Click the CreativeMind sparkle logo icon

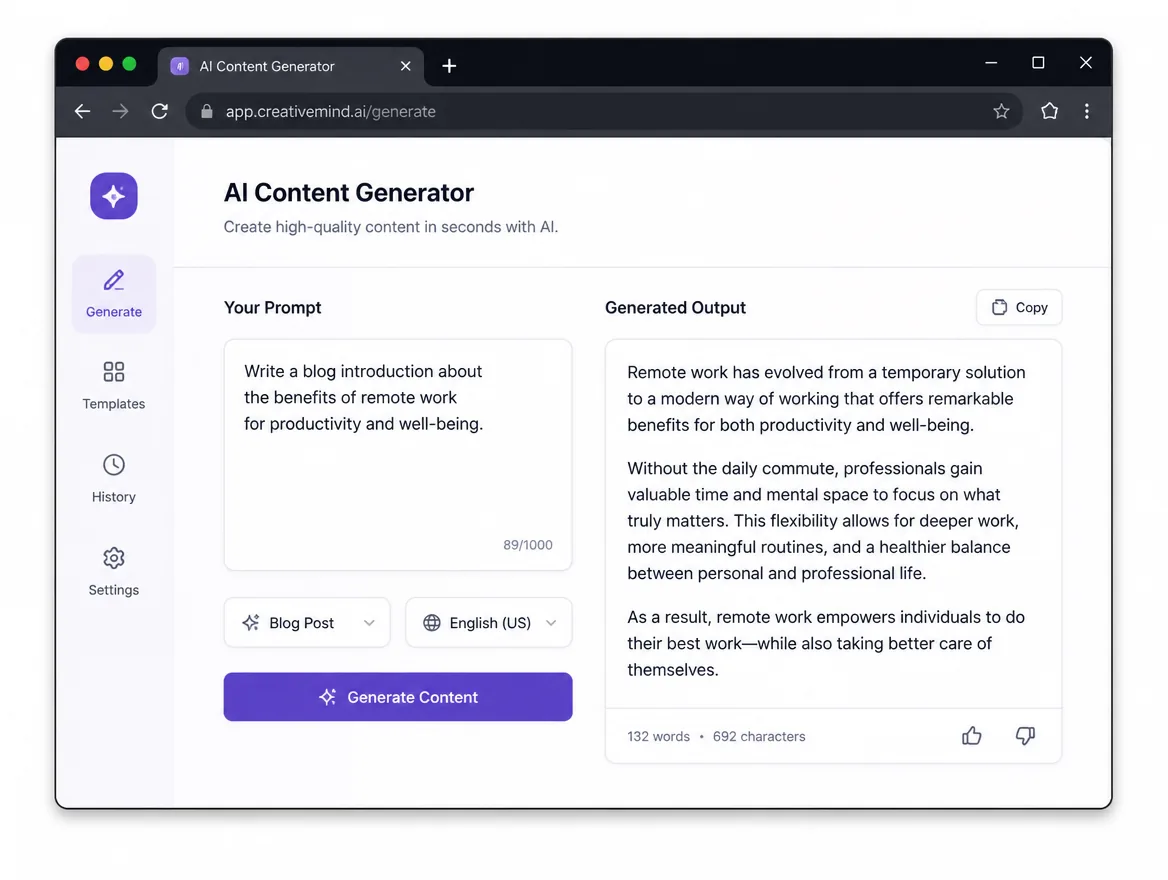pos(114,196)
